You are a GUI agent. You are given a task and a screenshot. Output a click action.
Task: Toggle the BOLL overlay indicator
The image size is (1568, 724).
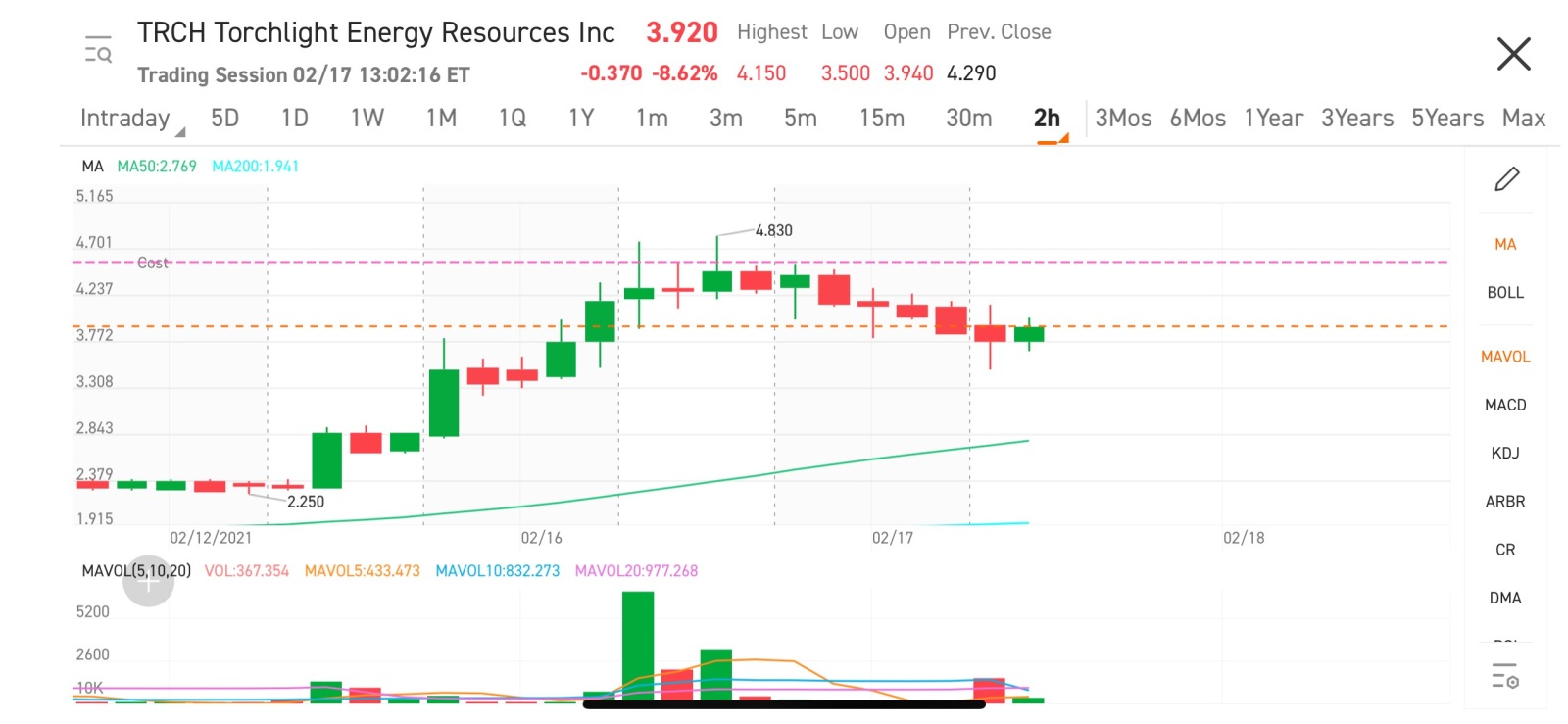pos(1505,292)
